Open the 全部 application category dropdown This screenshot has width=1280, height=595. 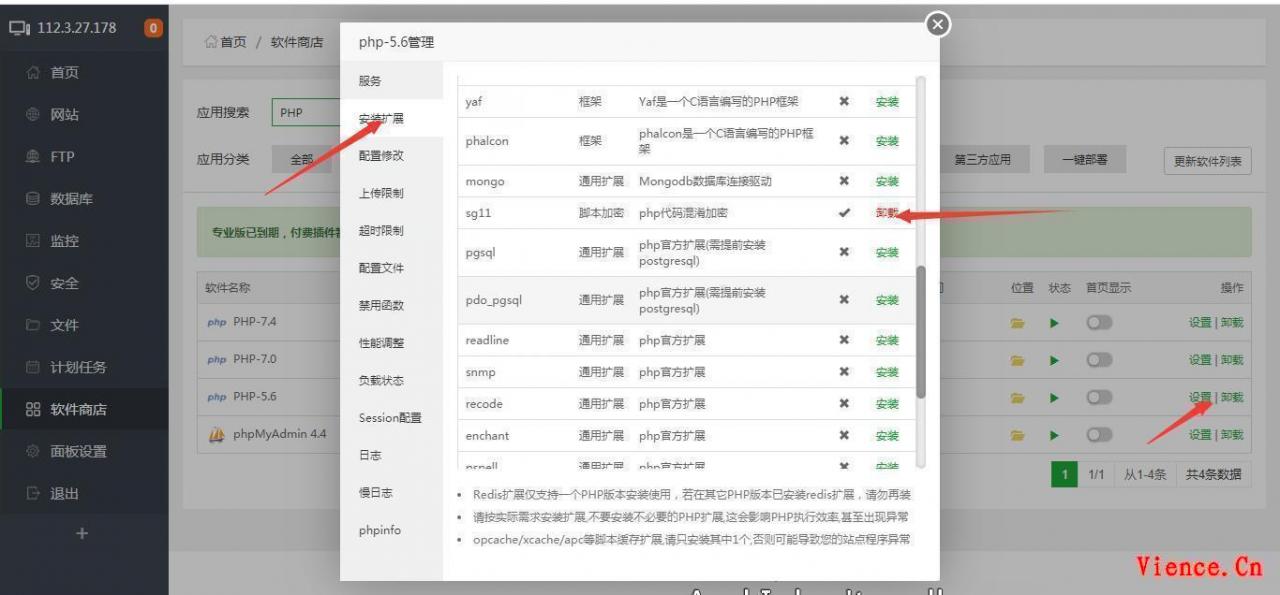coord(301,160)
